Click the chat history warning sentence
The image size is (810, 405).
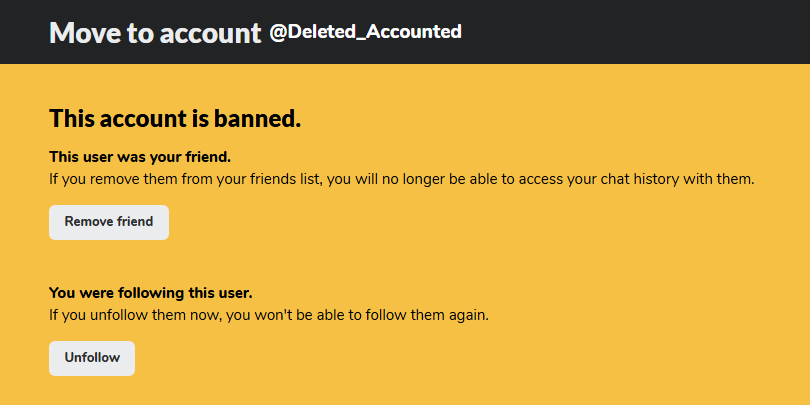[401, 179]
